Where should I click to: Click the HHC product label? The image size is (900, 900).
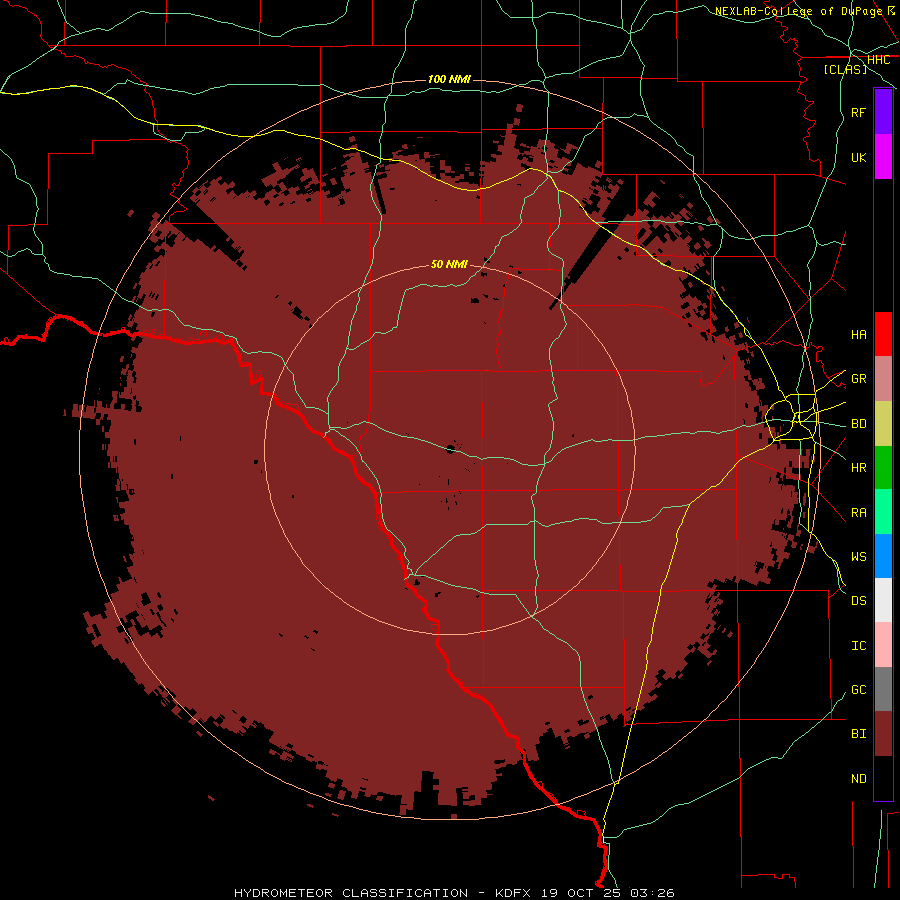878,60
